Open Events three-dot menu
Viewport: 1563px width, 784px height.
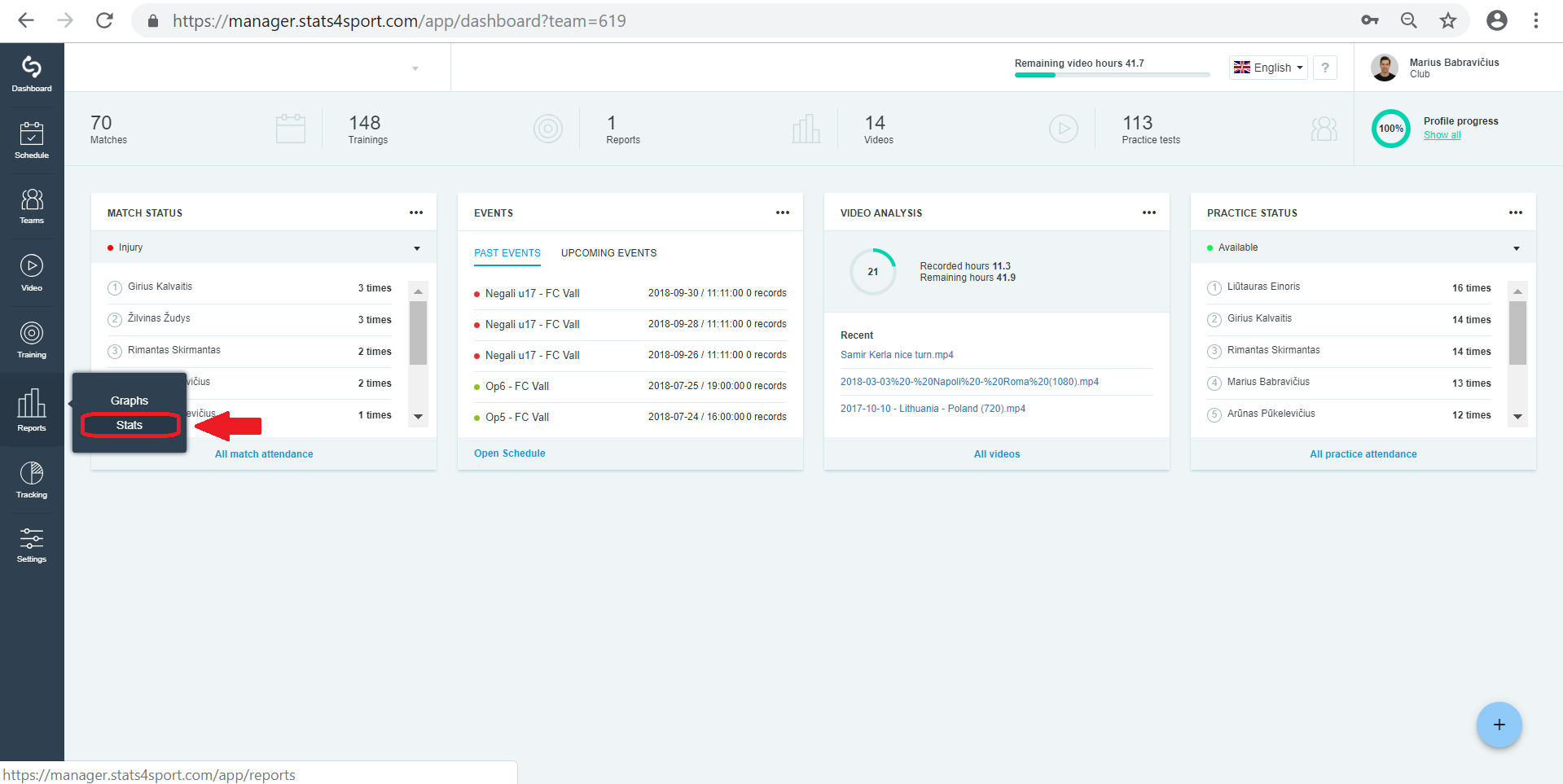coord(783,212)
